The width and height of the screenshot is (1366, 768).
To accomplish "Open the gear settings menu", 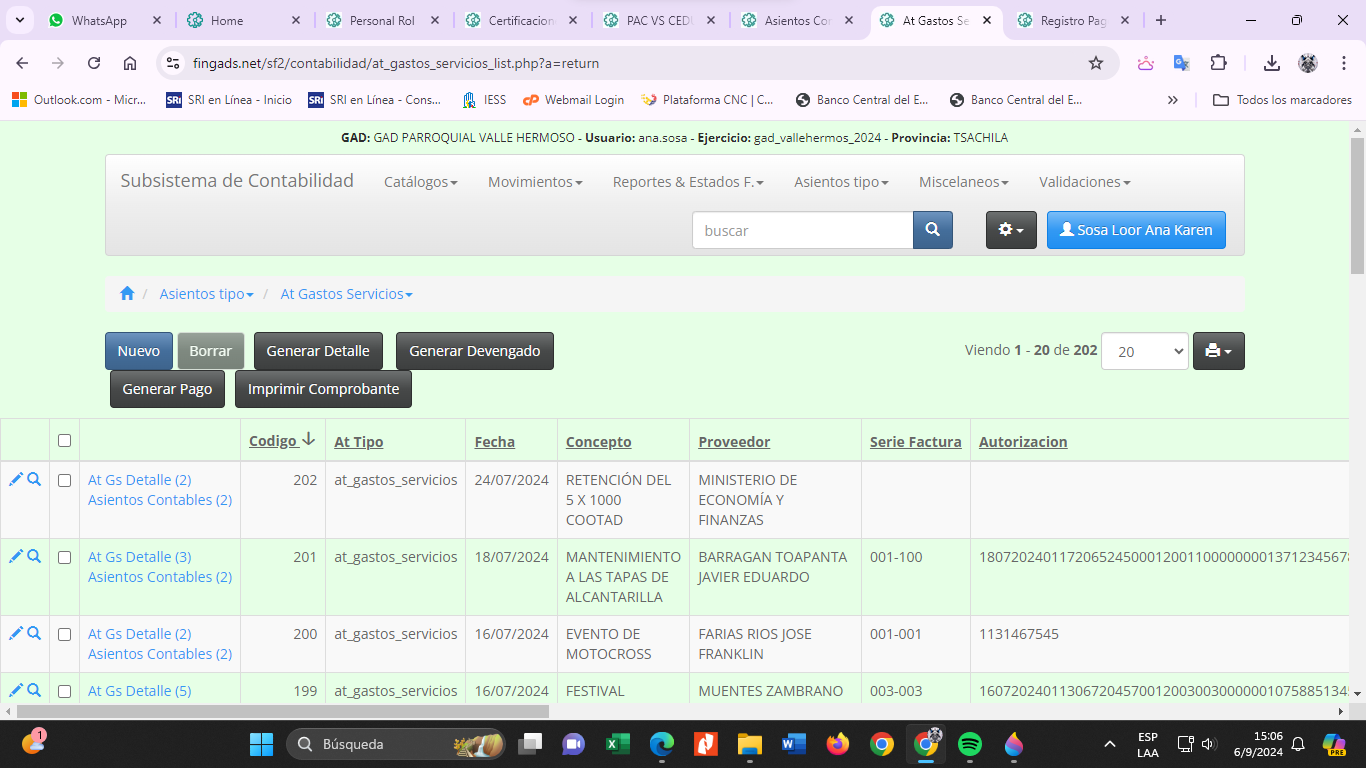I will [1011, 230].
